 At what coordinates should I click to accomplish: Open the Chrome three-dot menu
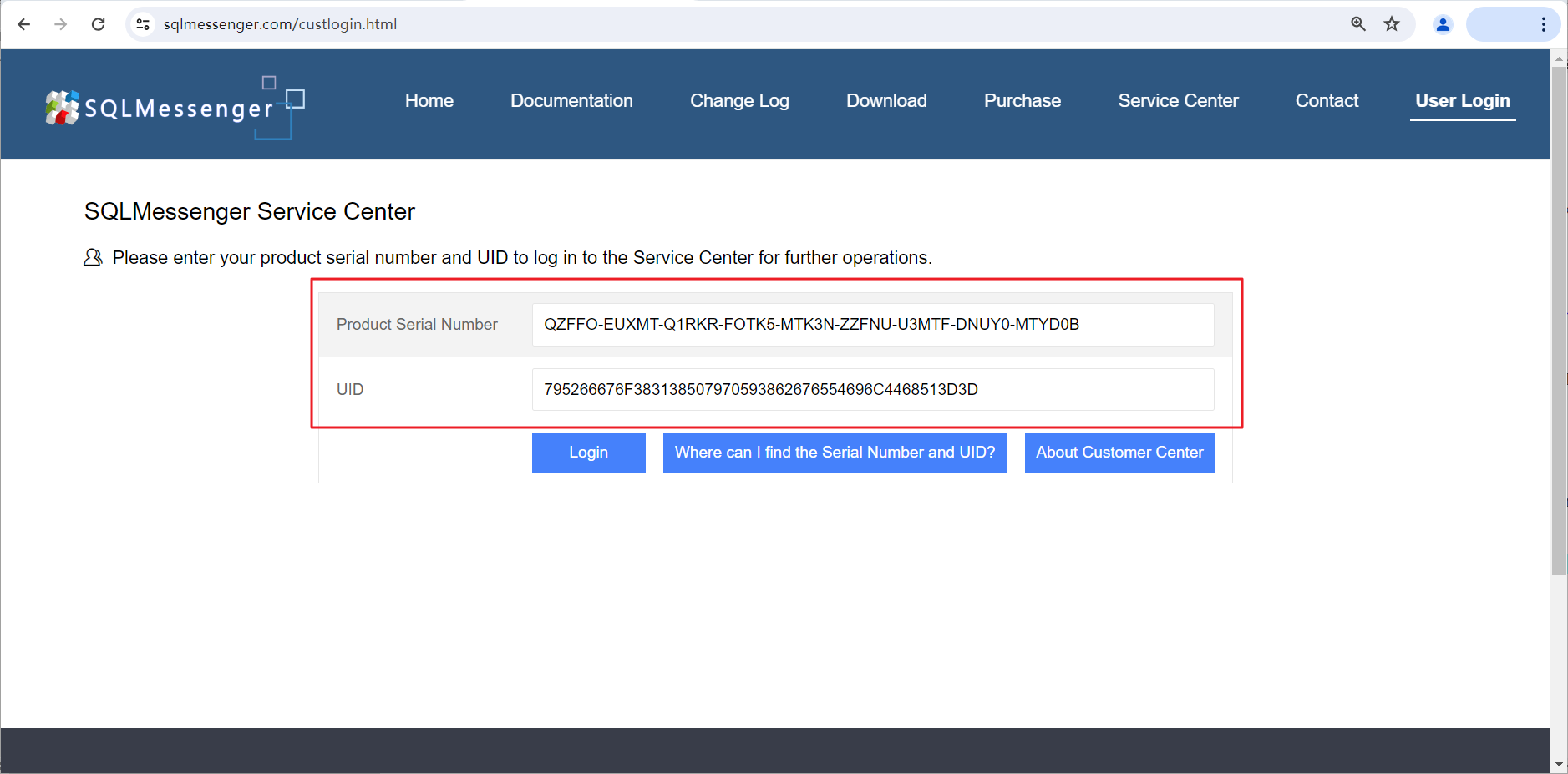(1543, 24)
